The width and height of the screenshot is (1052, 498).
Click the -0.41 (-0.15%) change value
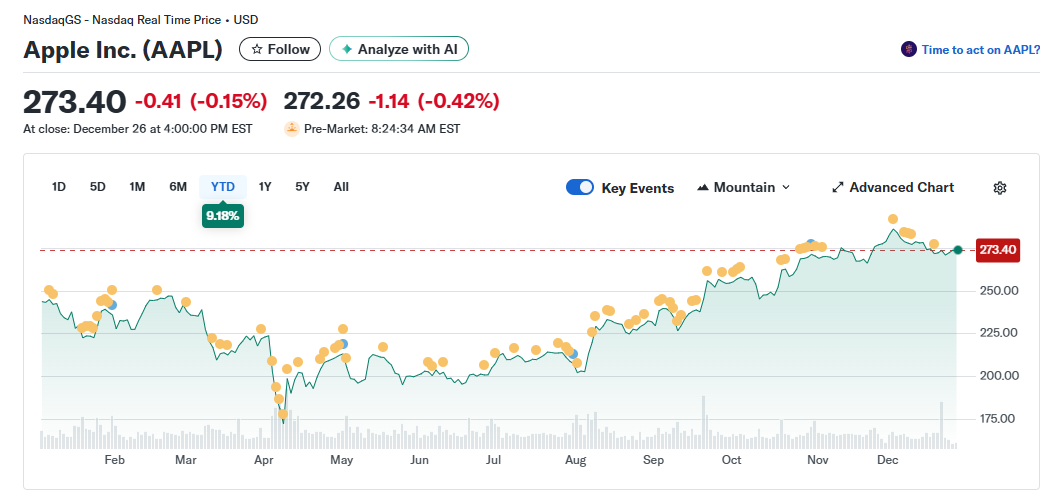[201, 101]
